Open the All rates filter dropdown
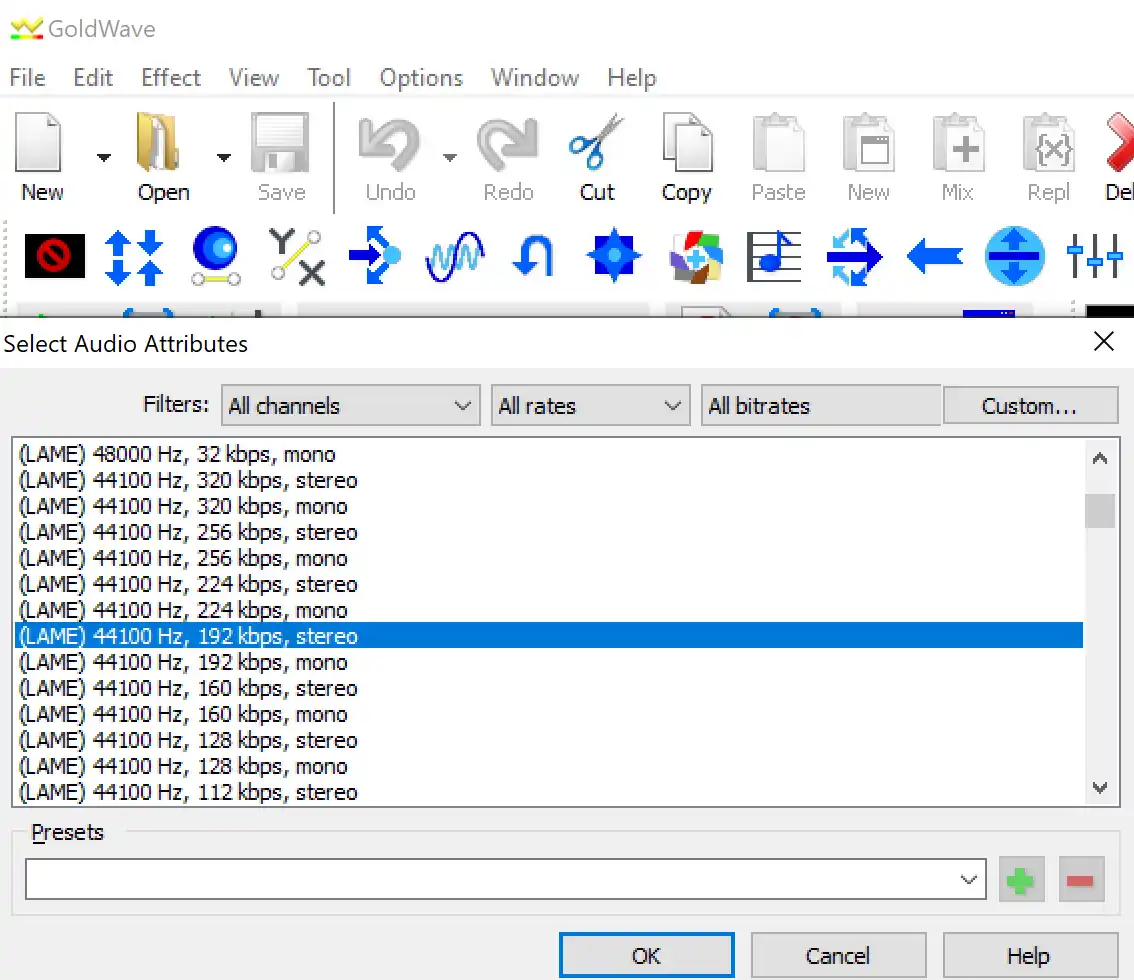 [590, 406]
